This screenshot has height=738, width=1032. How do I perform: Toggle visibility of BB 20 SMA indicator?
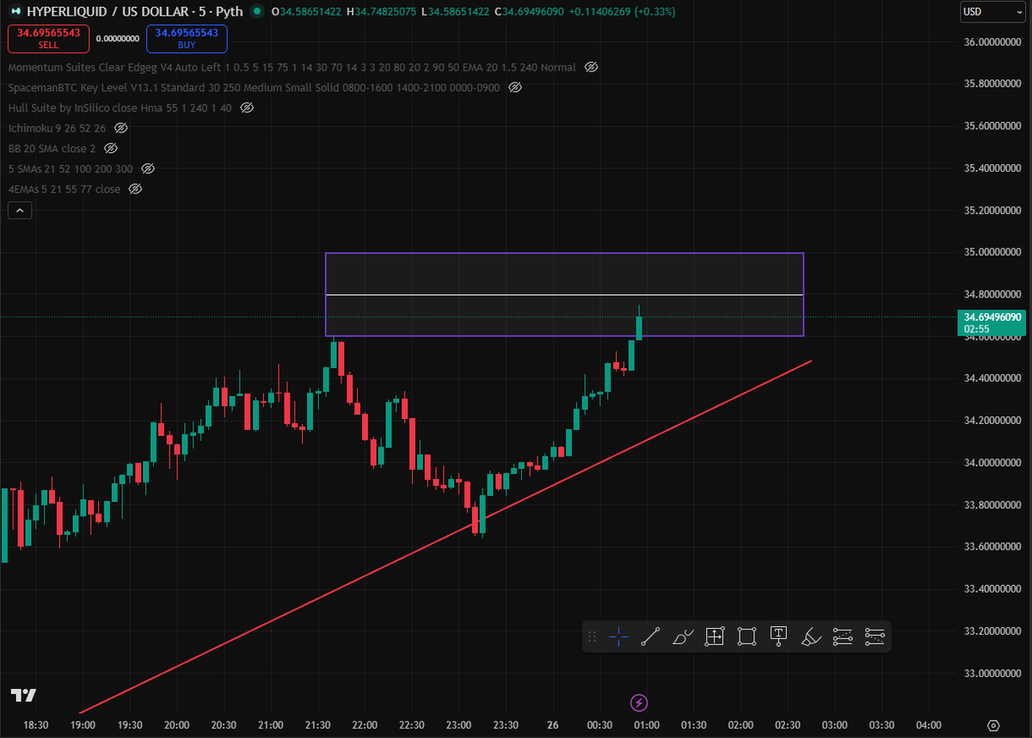point(111,148)
